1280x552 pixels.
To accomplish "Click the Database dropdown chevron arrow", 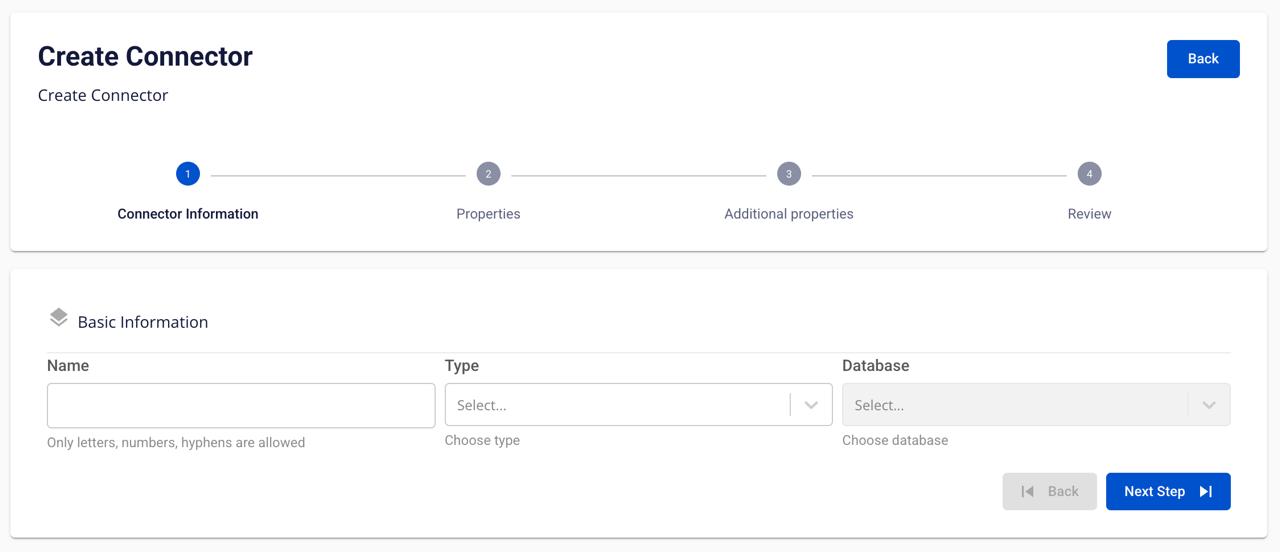I will (x=1209, y=405).
